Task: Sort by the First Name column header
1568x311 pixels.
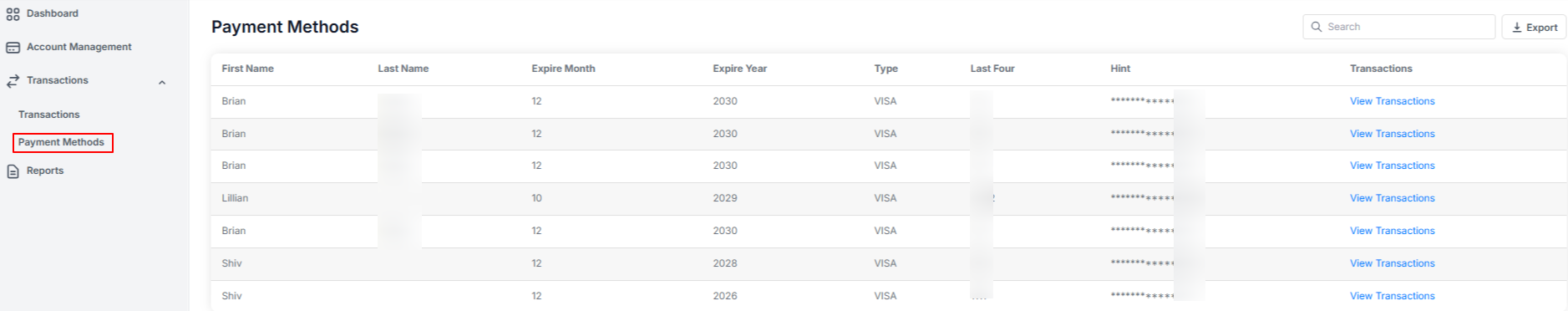Action: point(247,69)
